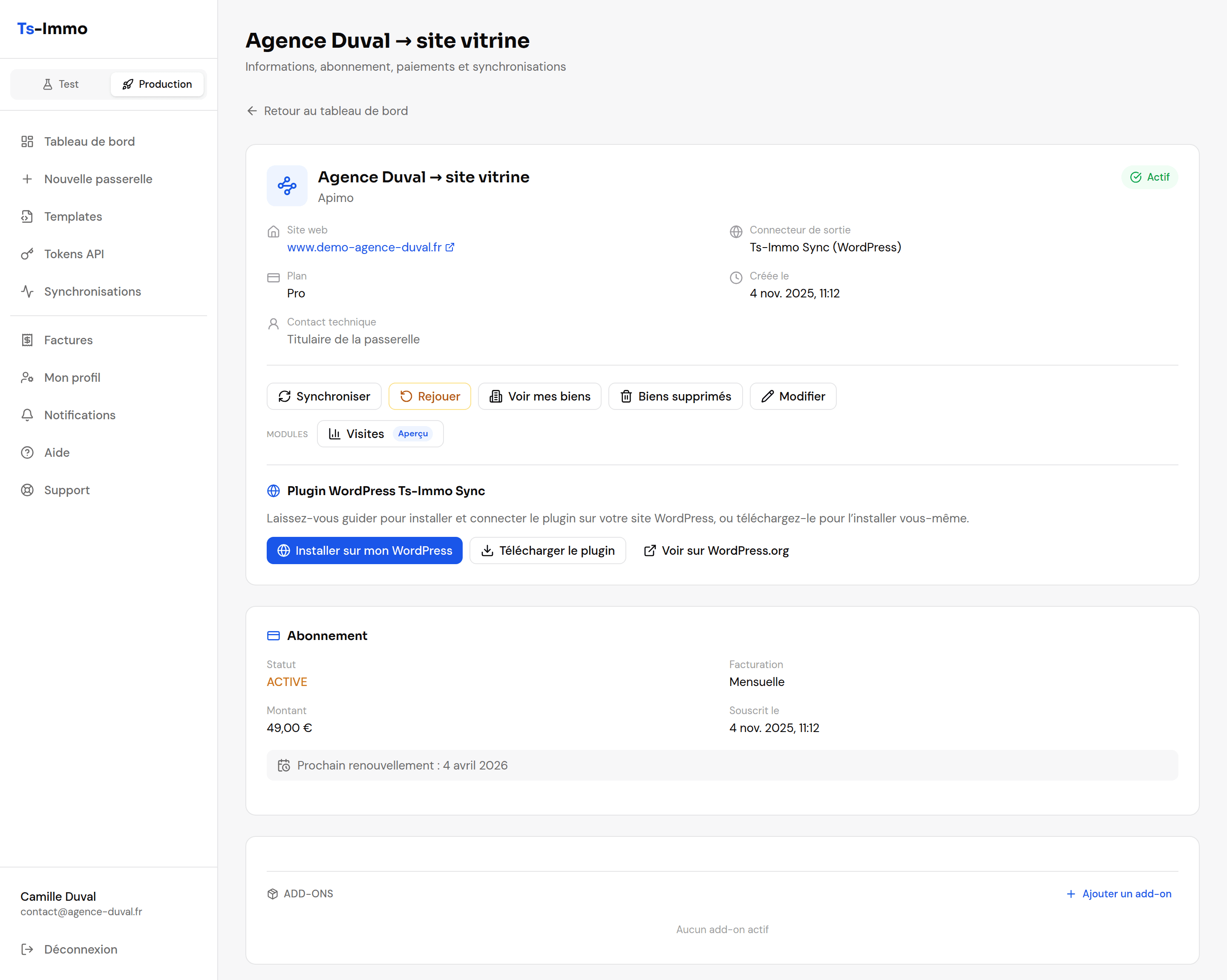This screenshot has height=980, width=1227.
Task: Click the blue gateway connector icon
Action: click(x=287, y=185)
